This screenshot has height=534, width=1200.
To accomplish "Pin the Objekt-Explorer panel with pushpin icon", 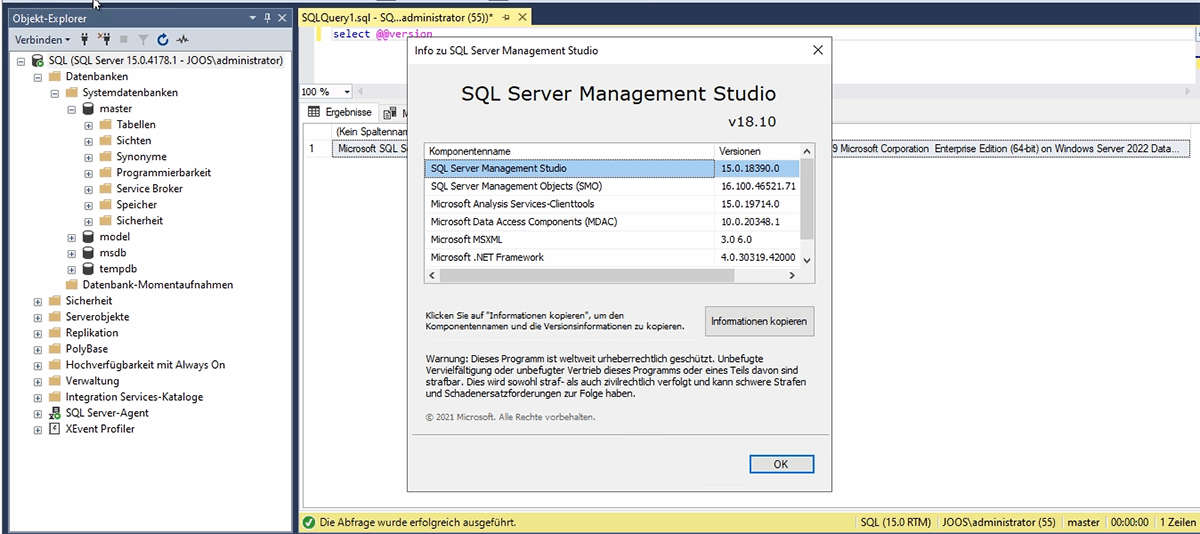I will pos(267,18).
